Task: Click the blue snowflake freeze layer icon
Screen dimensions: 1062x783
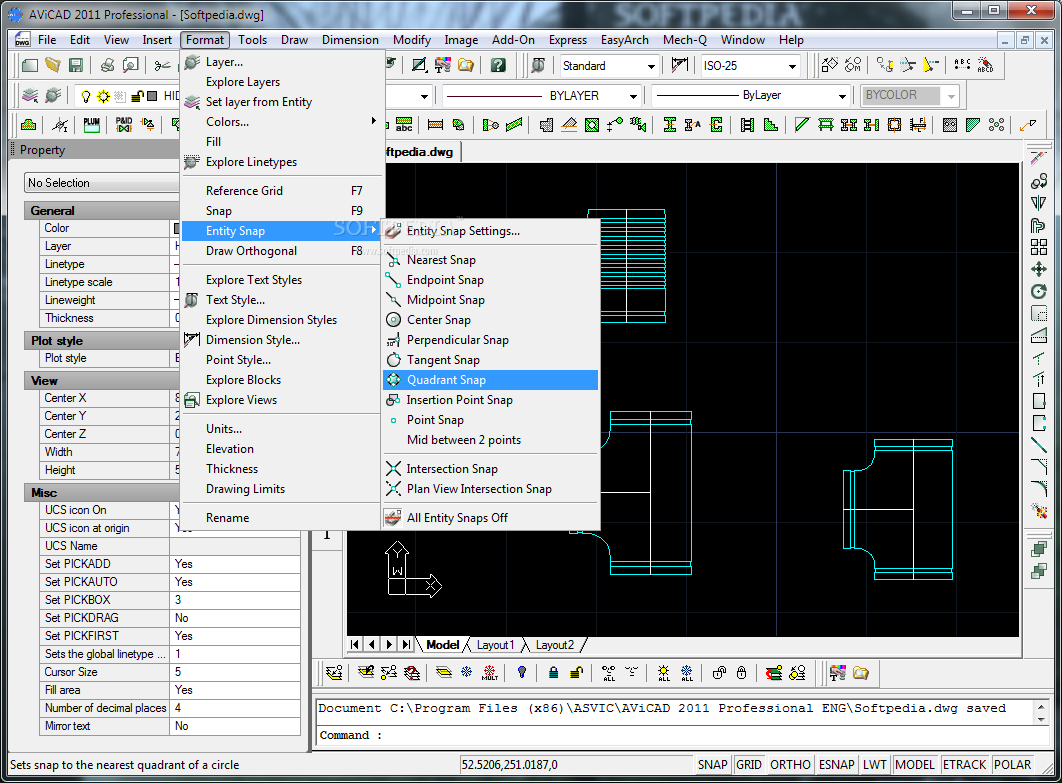Action: (467, 673)
